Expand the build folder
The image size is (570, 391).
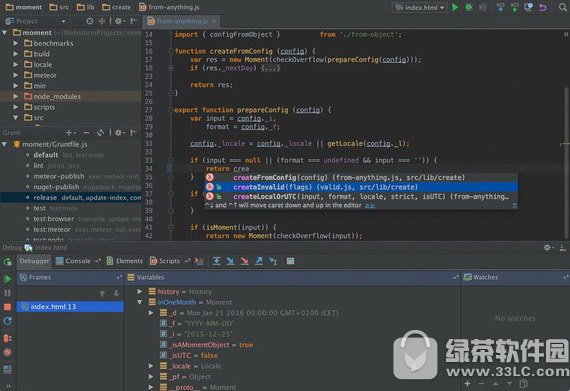pos(16,54)
